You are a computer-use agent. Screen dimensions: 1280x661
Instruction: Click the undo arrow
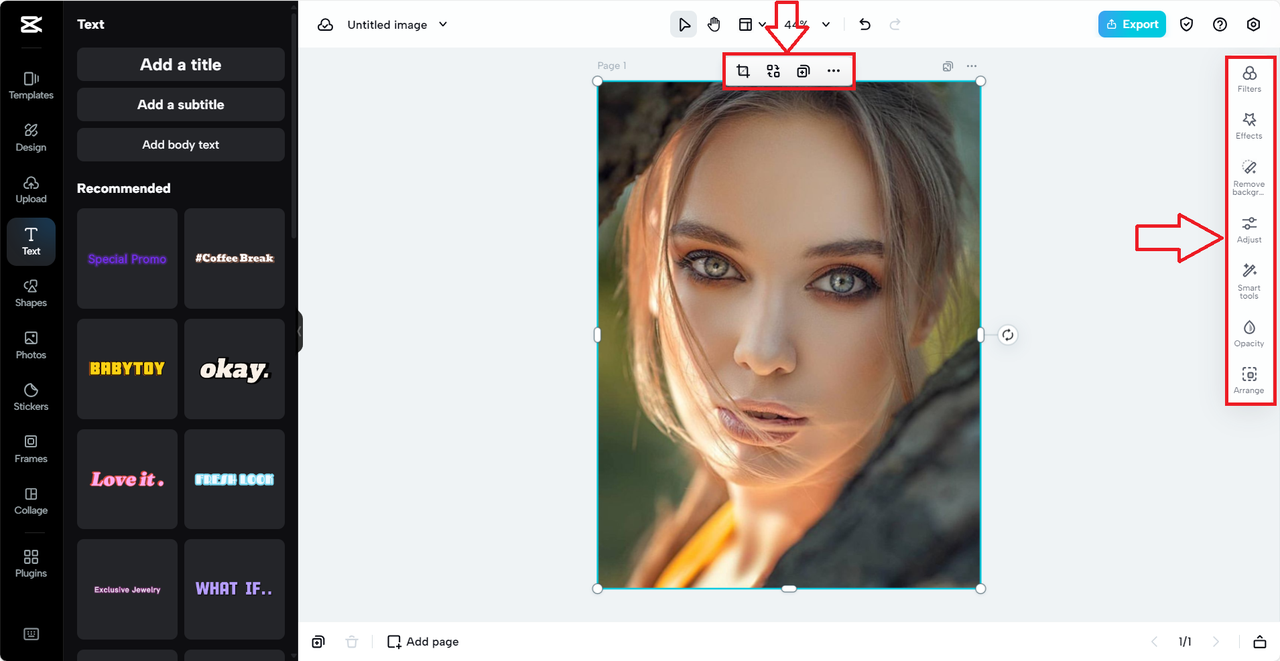point(865,25)
